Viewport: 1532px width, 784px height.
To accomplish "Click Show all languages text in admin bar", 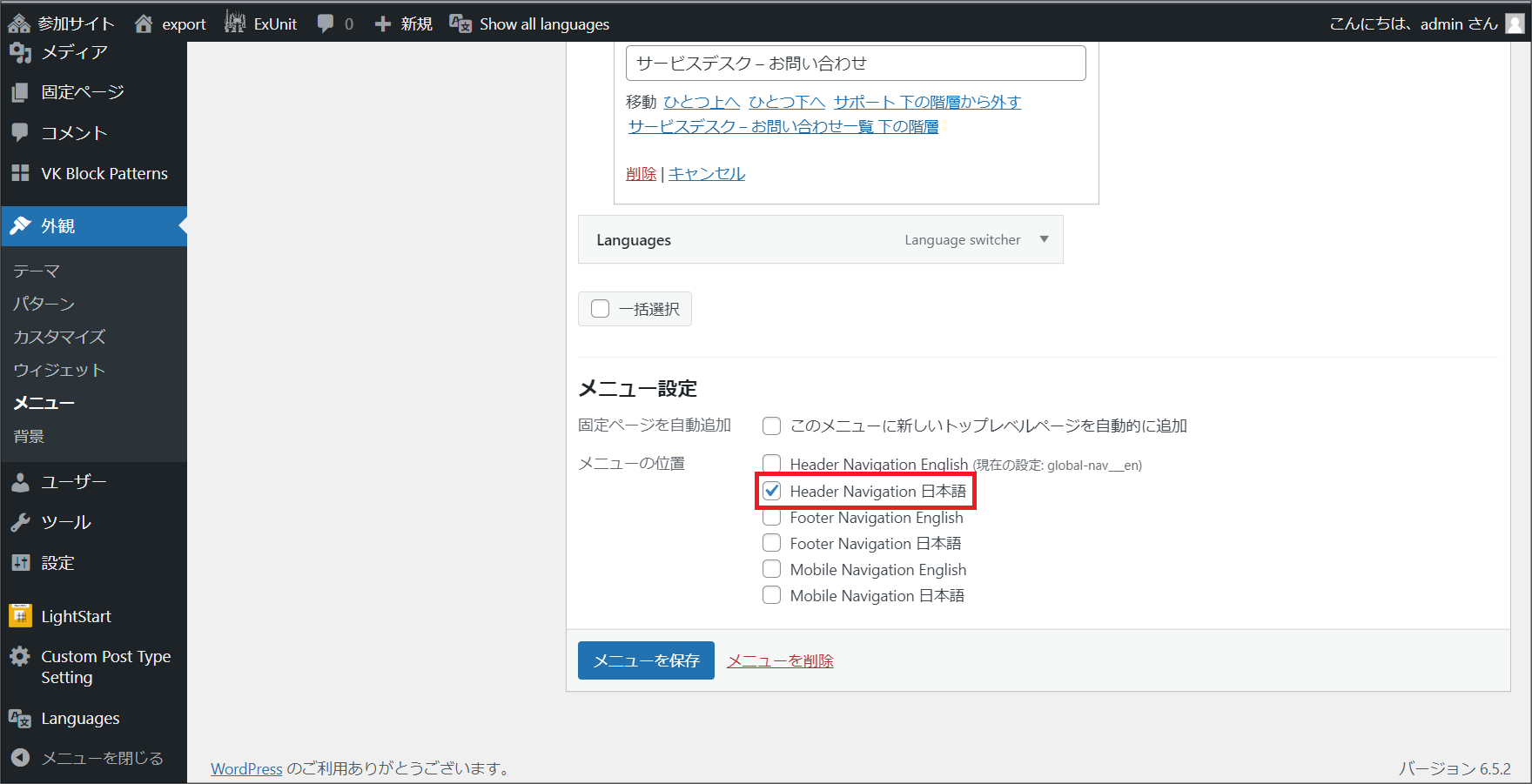I will coord(544,23).
